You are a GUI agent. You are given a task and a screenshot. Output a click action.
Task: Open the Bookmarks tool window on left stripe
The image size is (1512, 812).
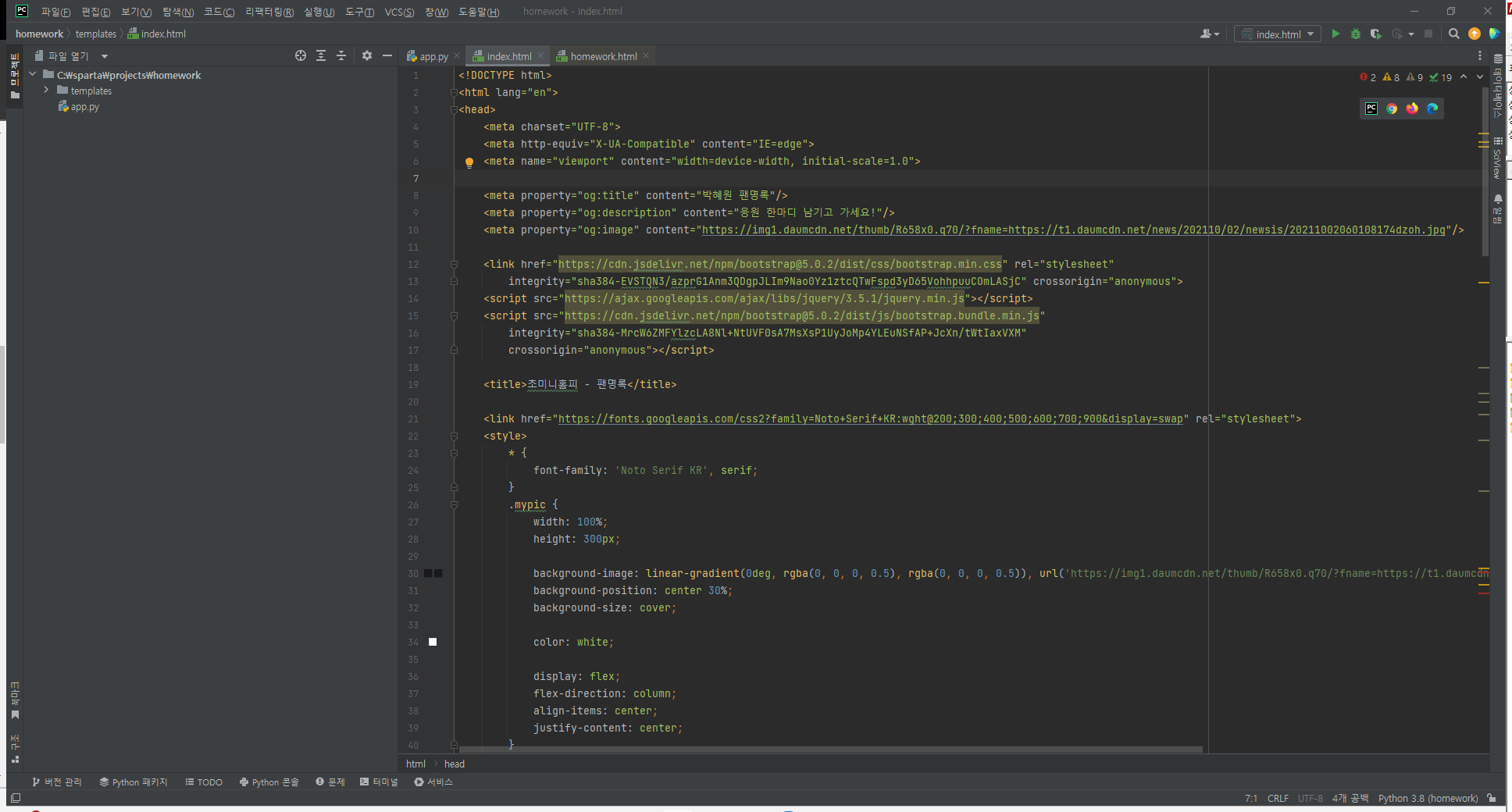[15, 701]
